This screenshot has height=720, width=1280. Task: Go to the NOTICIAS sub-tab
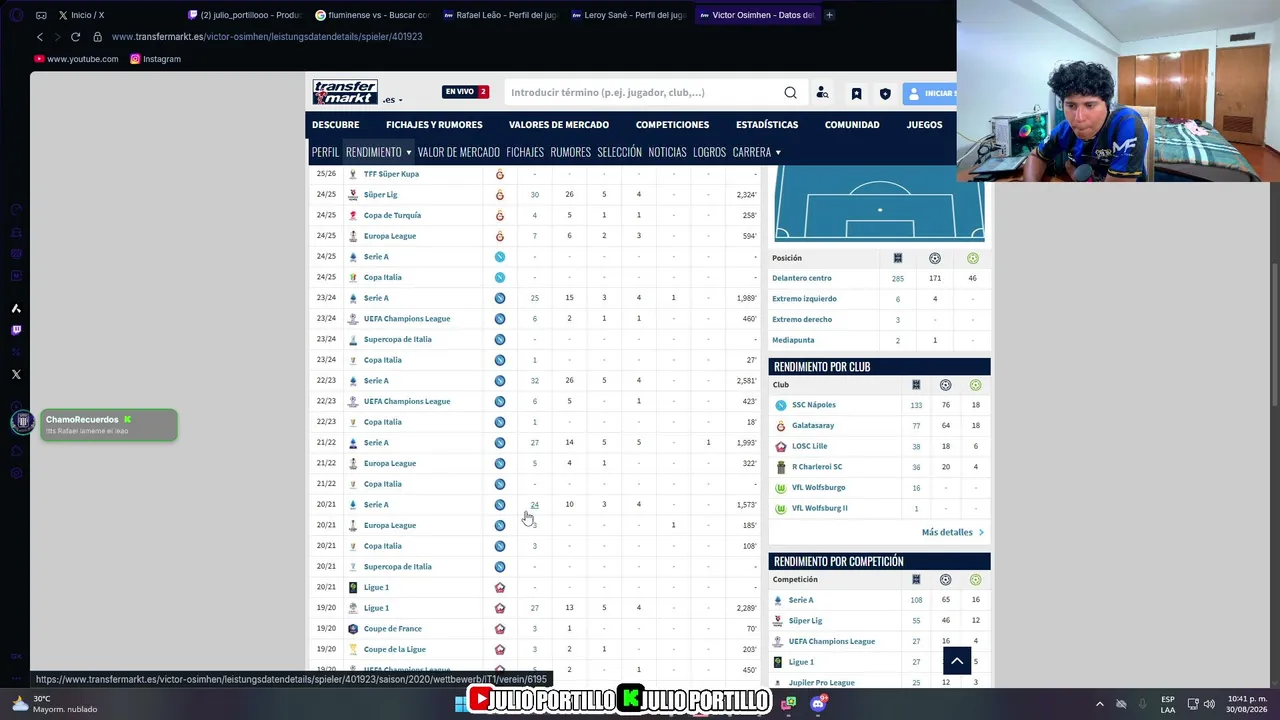tap(667, 152)
